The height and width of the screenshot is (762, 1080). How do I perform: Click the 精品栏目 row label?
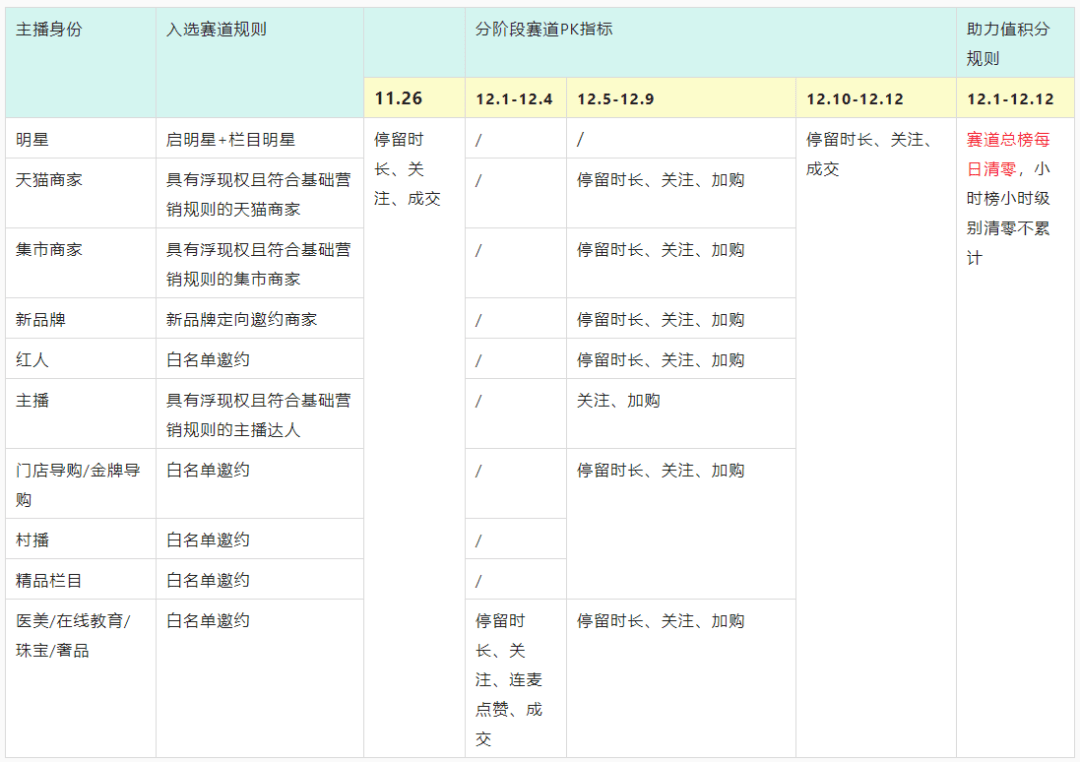(49, 581)
